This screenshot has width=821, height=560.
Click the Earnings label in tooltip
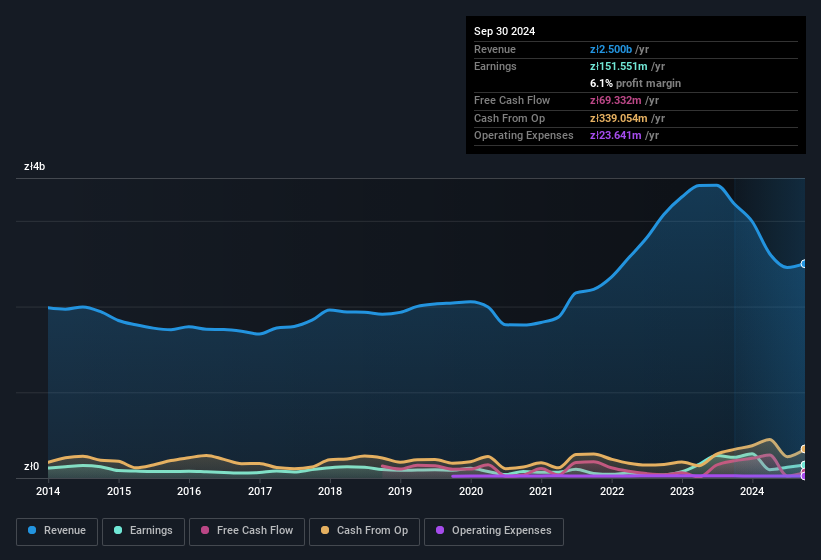[x=495, y=66]
